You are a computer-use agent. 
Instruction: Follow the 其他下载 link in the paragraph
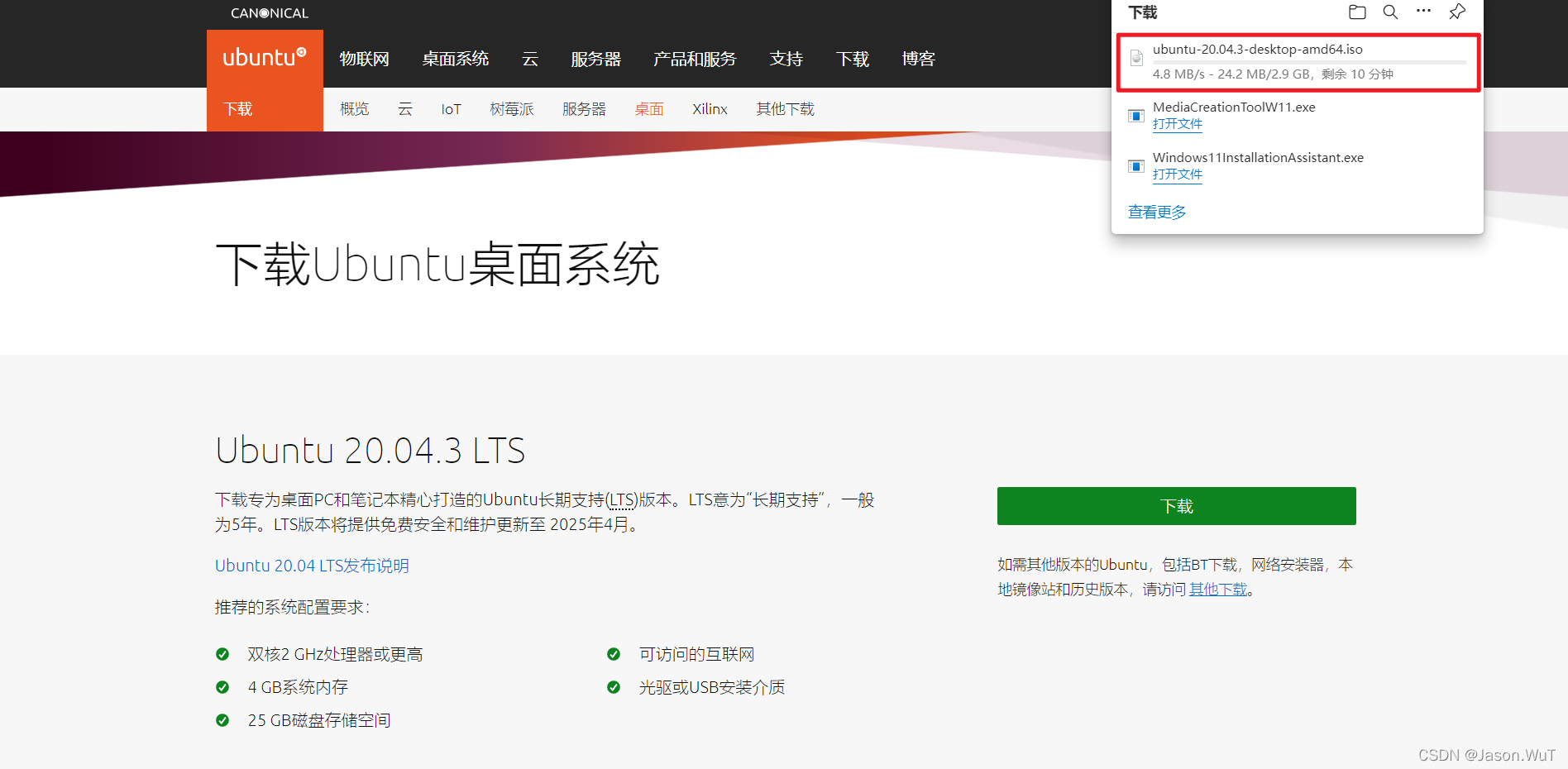[1218, 590]
